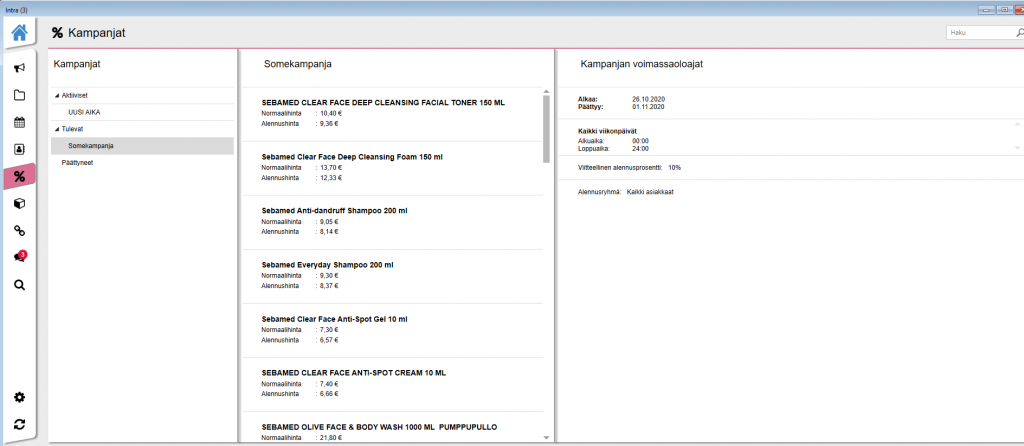Select the percent campaigns icon in sidebar
The height and width of the screenshot is (446, 1024).
pyautogui.click(x=20, y=176)
